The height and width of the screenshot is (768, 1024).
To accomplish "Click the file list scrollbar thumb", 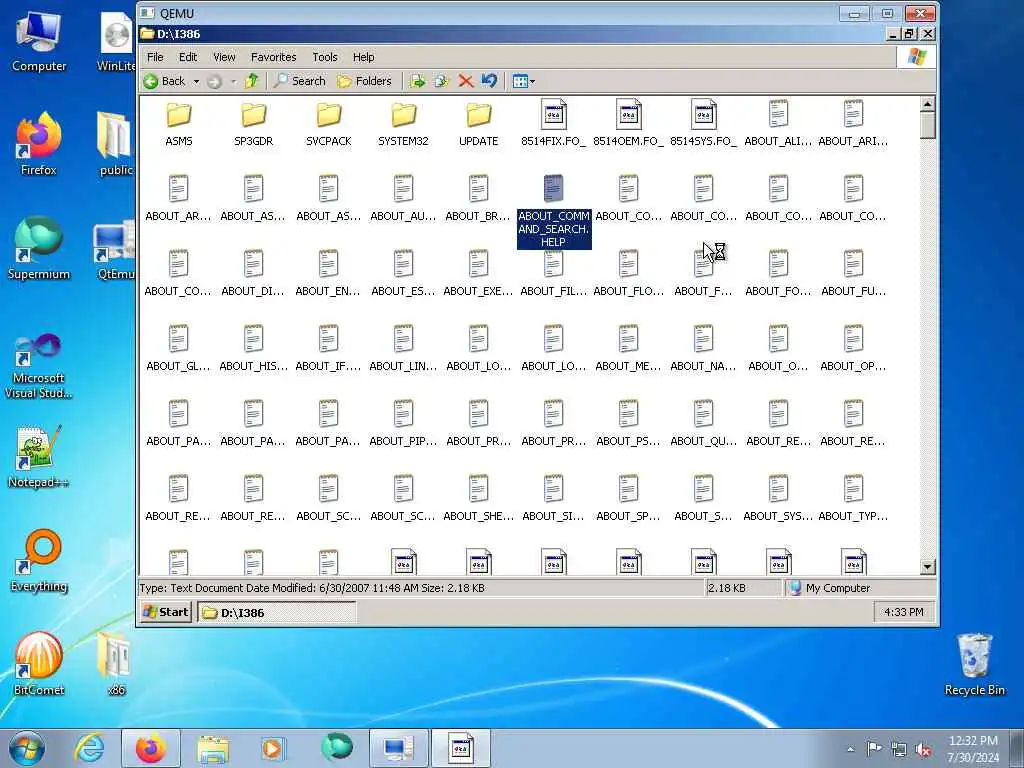I will (x=927, y=125).
